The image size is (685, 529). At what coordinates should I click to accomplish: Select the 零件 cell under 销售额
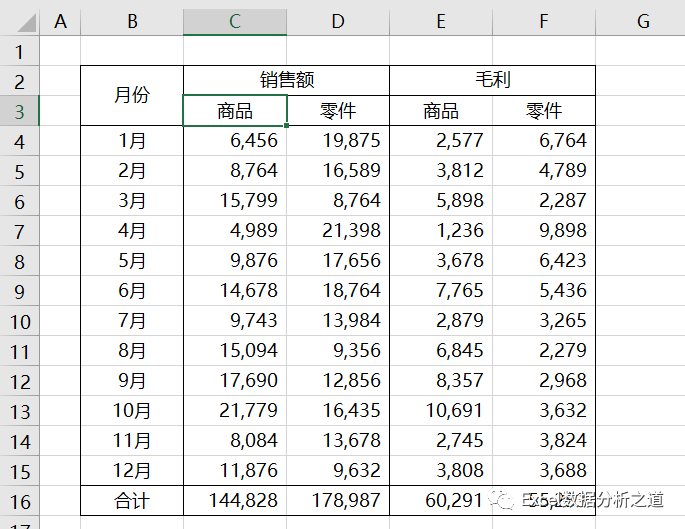pos(338,111)
